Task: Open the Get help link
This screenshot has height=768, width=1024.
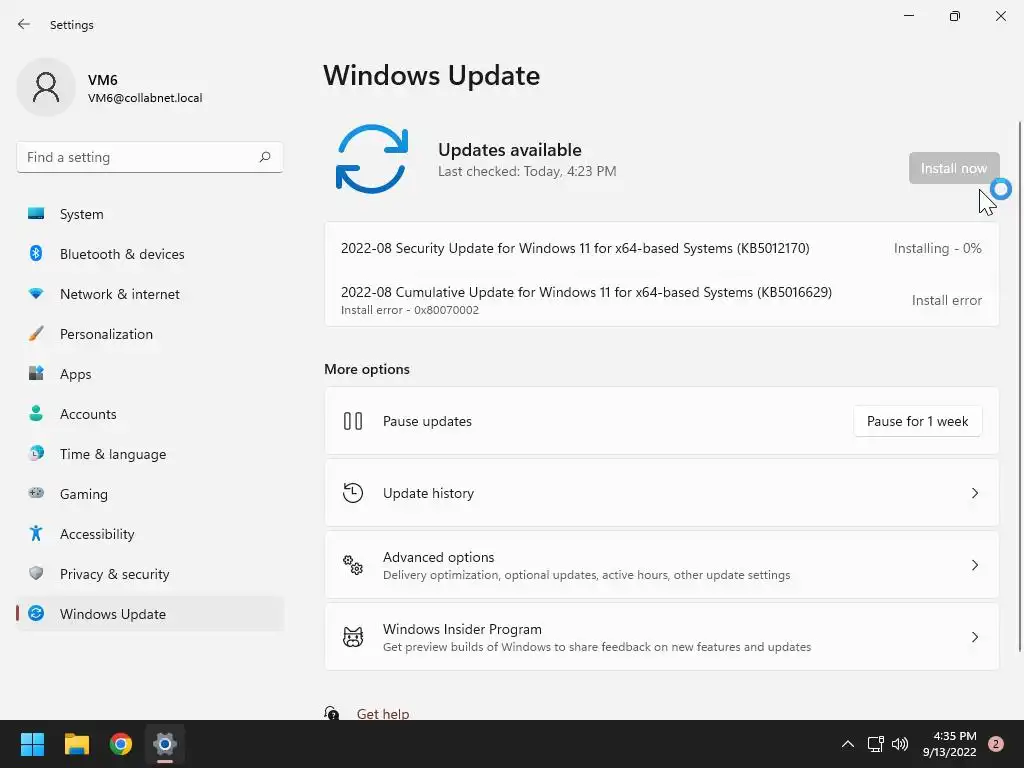Action: click(383, 714)
